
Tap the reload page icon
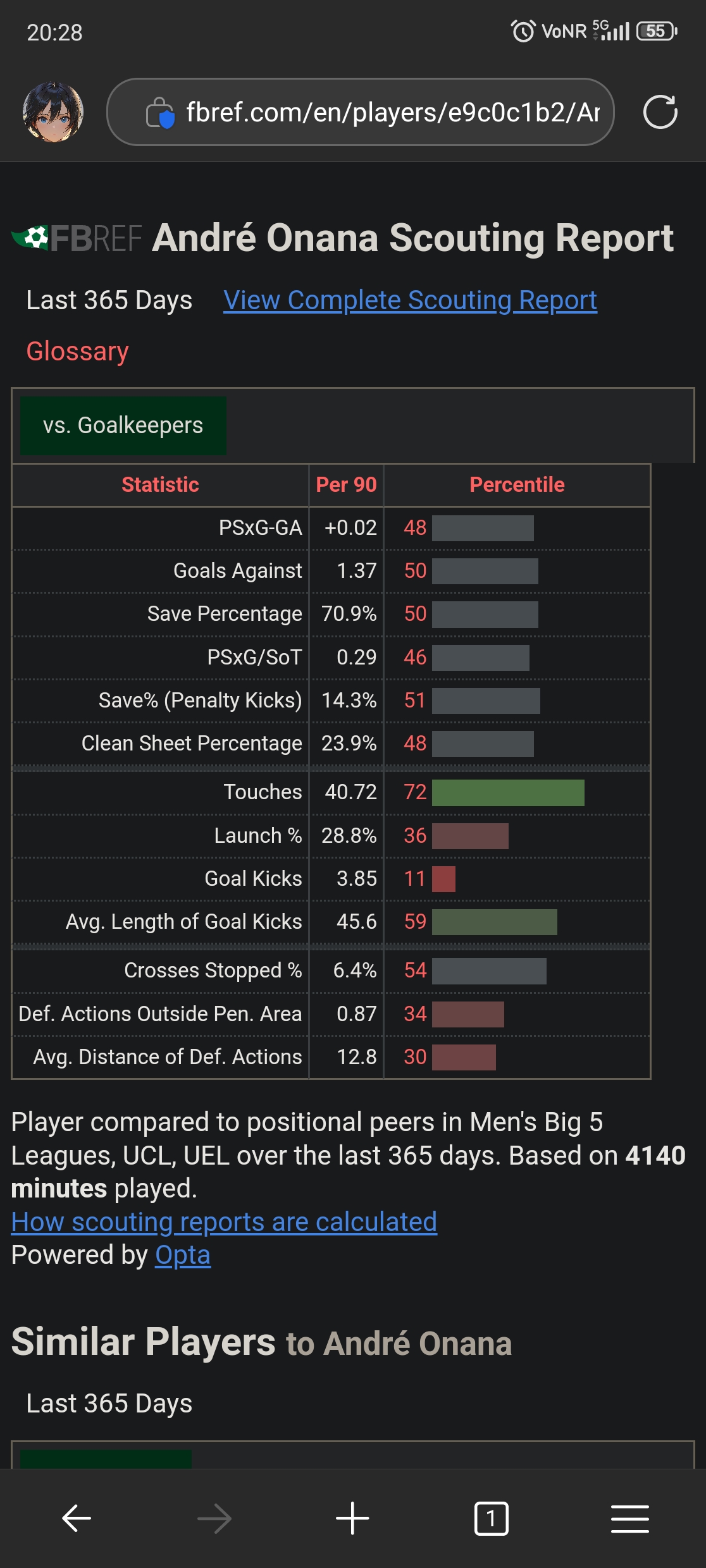(x=660, y=113)
